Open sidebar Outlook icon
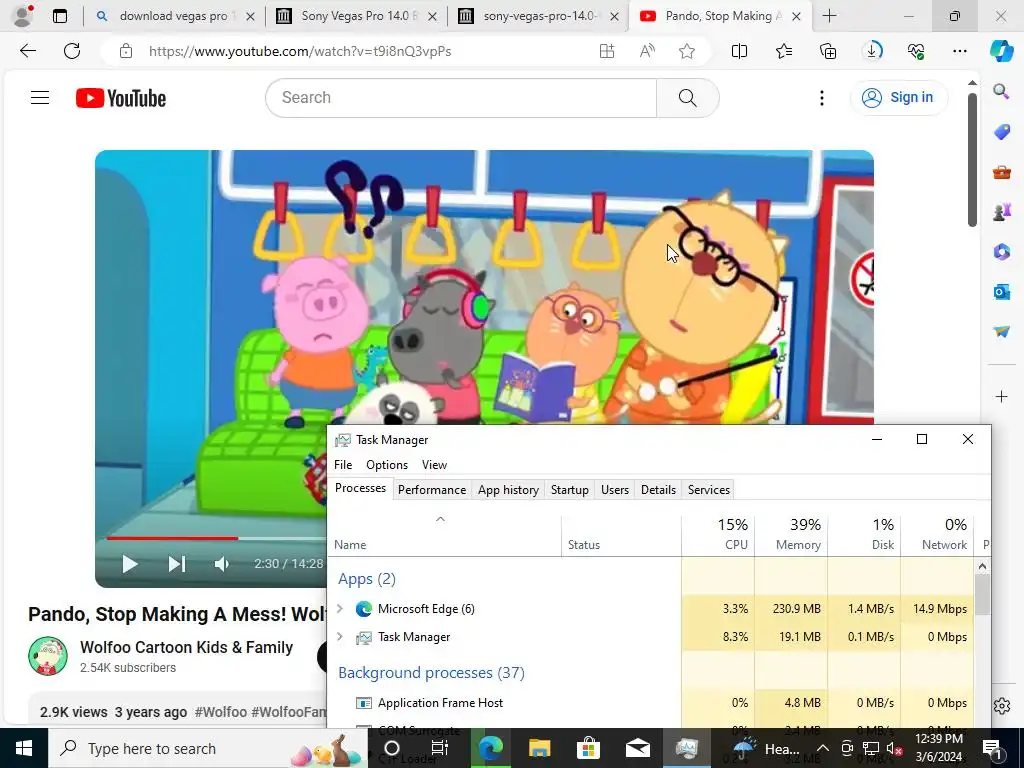1024x768 pixels. point(1002,292)
